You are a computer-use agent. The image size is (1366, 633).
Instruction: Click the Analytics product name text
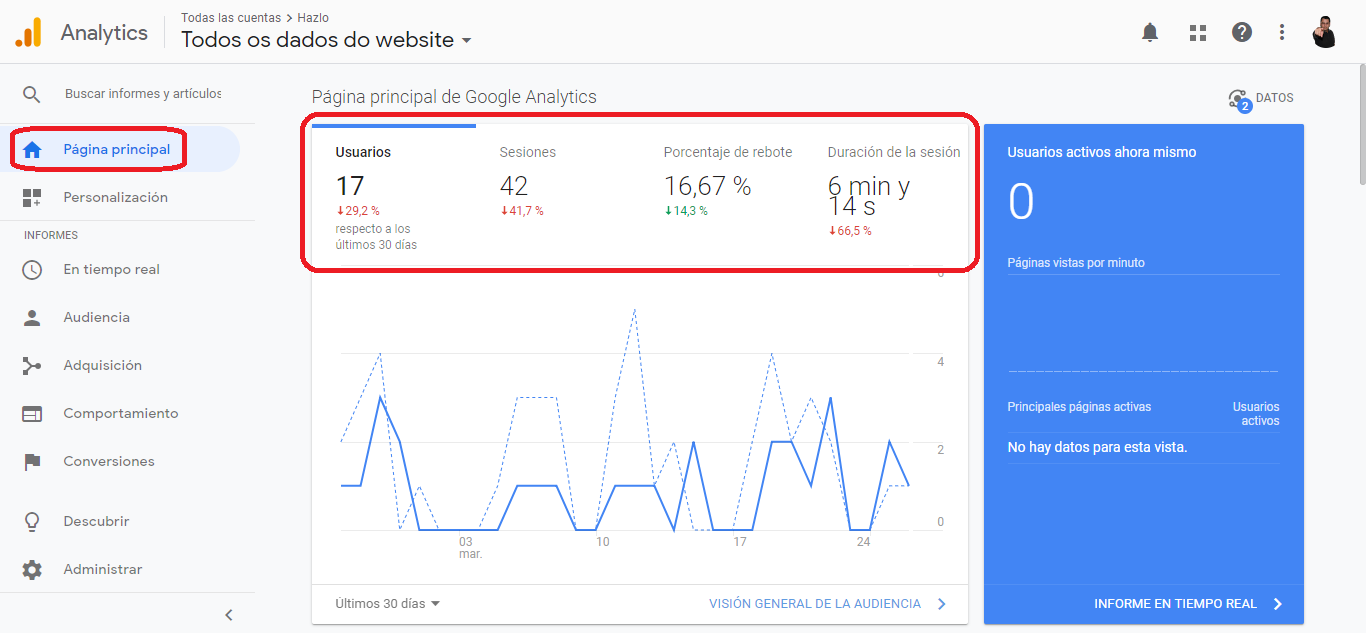104,32
